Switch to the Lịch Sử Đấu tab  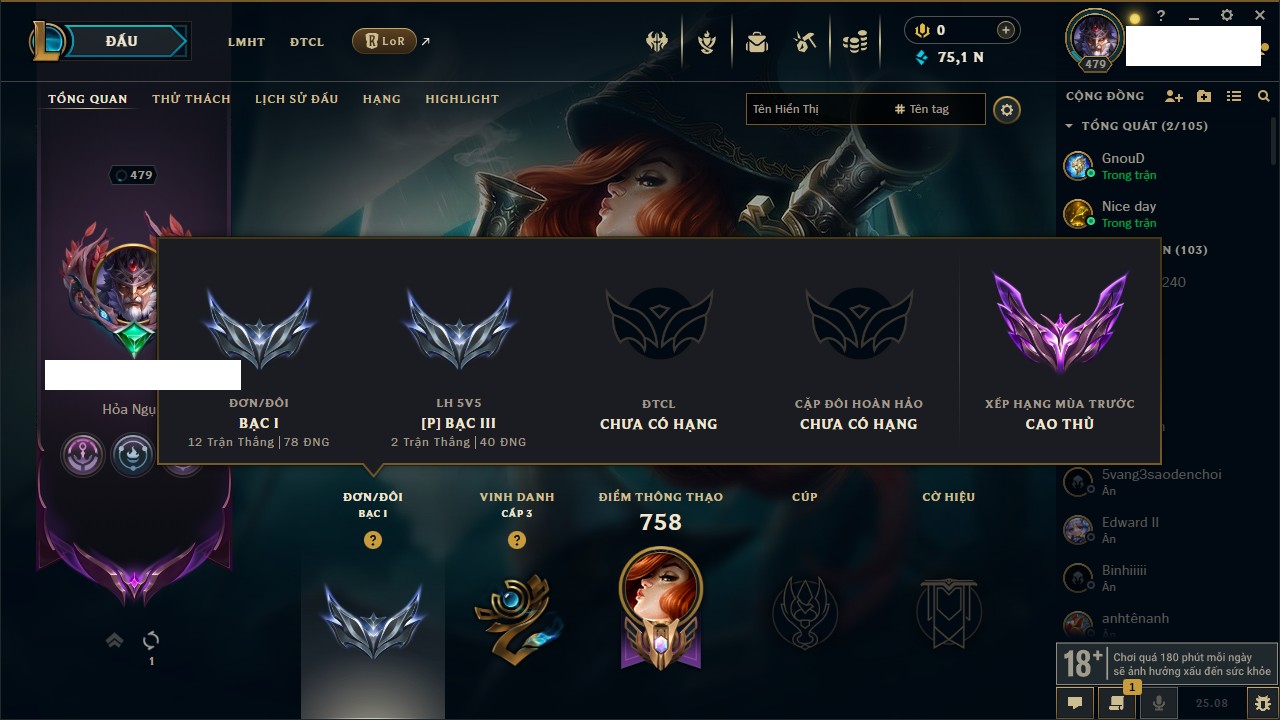click(x=296, y=99)
